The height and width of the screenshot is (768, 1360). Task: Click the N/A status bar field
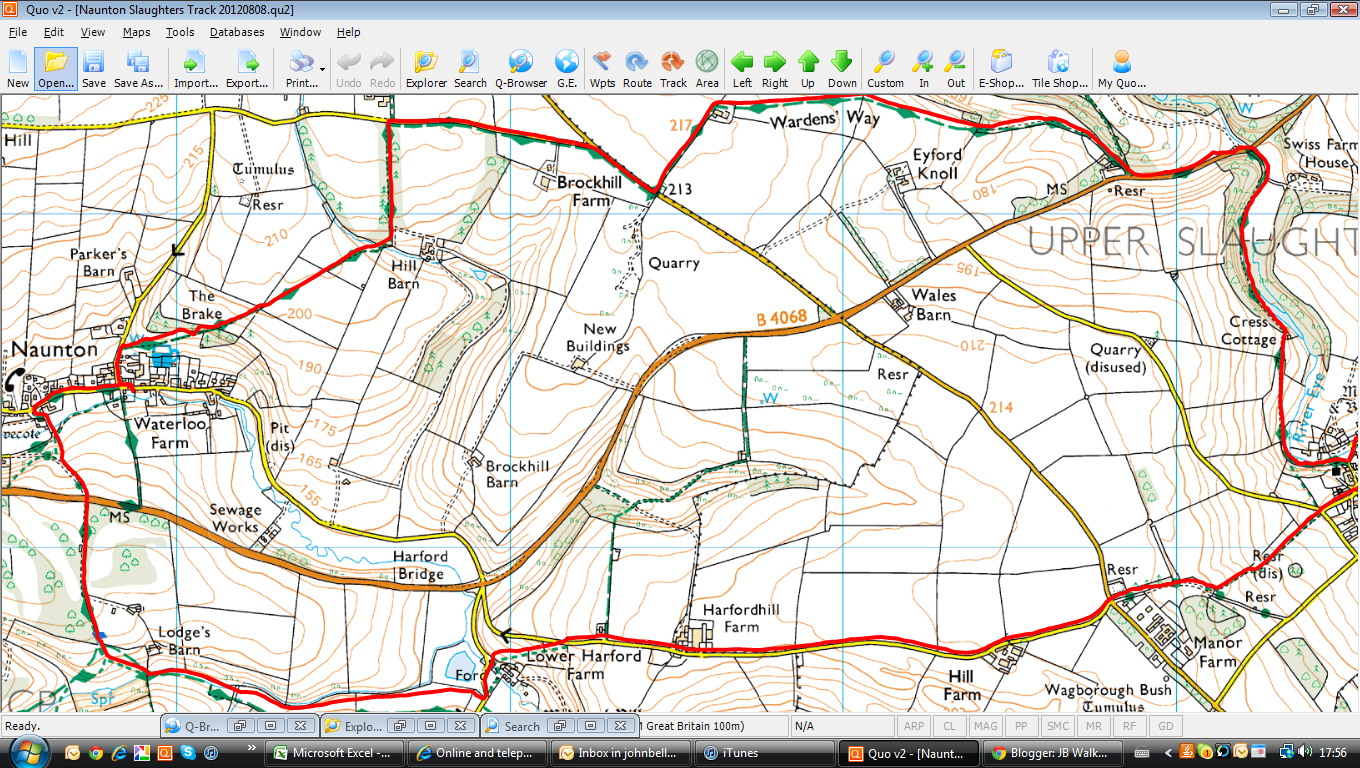(845, 725)
